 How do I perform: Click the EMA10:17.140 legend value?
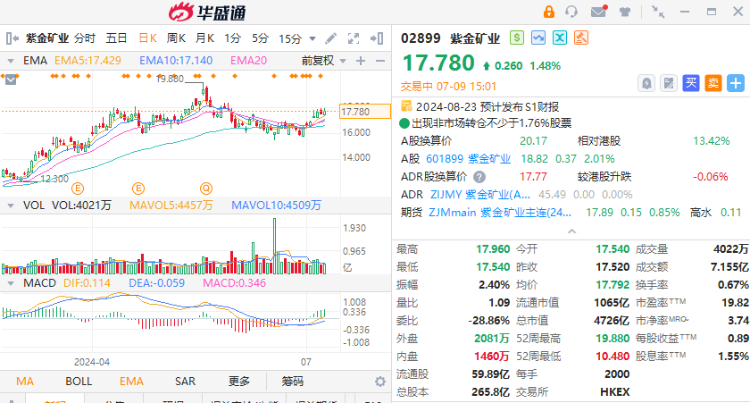[x=176, y=61]
